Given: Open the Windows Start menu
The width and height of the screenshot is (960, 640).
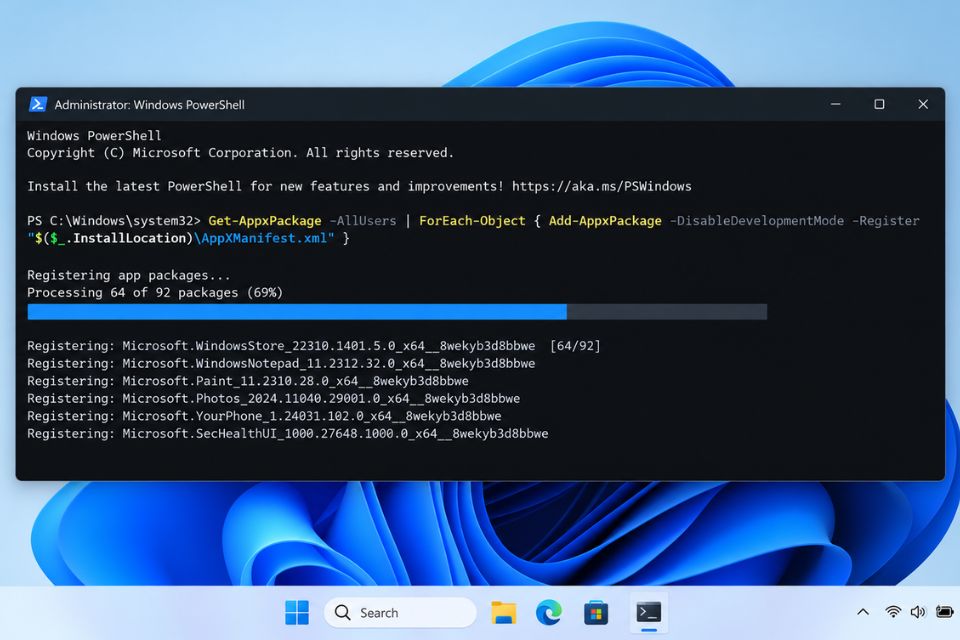Looking at the screenshot, I should 297,612.
